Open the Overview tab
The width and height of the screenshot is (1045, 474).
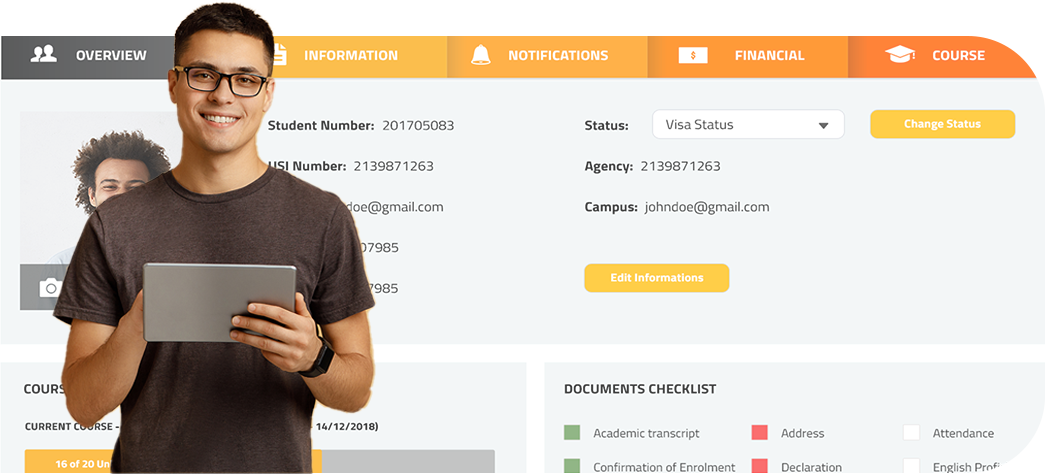click(x=87, y=57)
